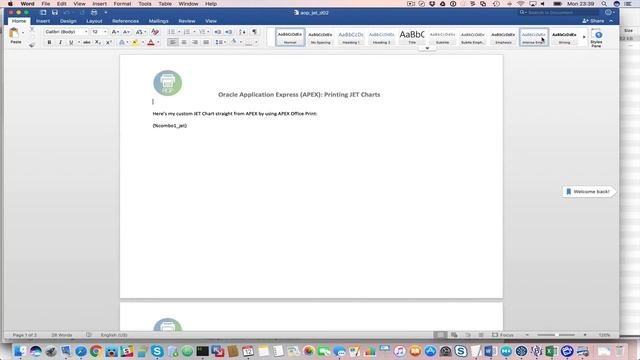Viewport: 640px width, 360px height.
Task: Toggle Underline formatting
Action: [71, 42]
